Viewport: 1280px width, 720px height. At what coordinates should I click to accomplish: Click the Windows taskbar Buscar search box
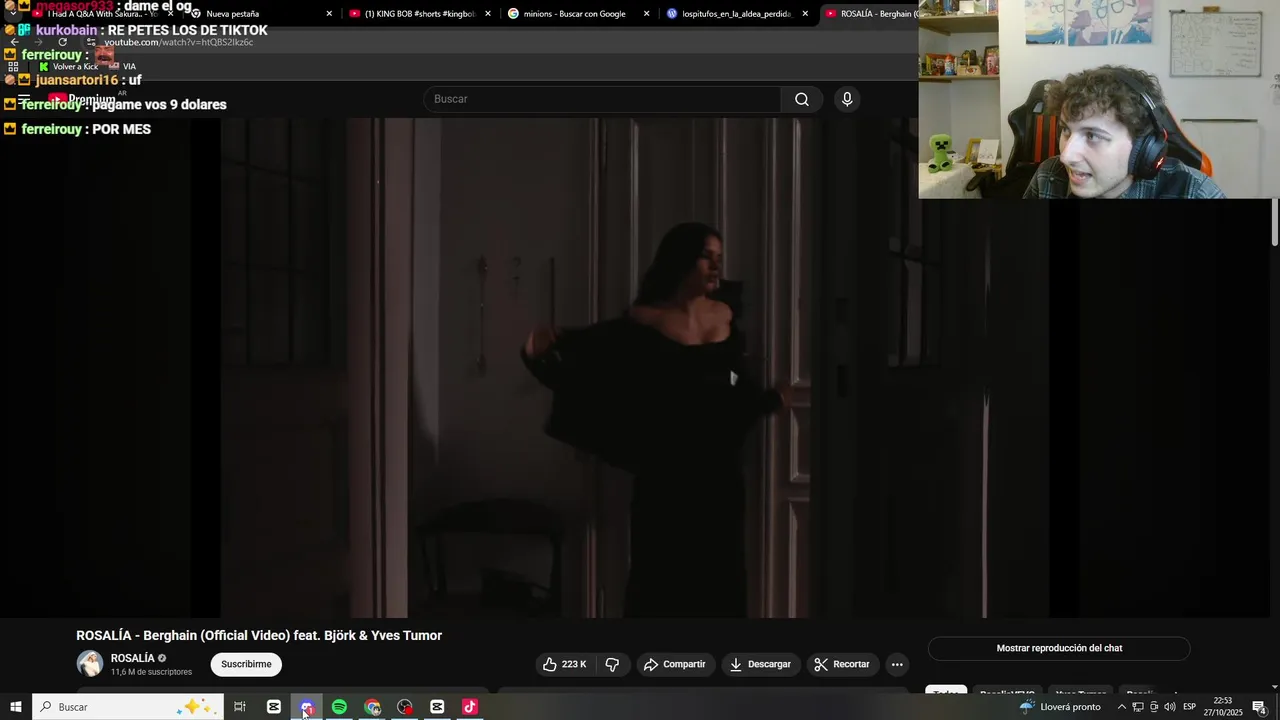tap(126, 707)
